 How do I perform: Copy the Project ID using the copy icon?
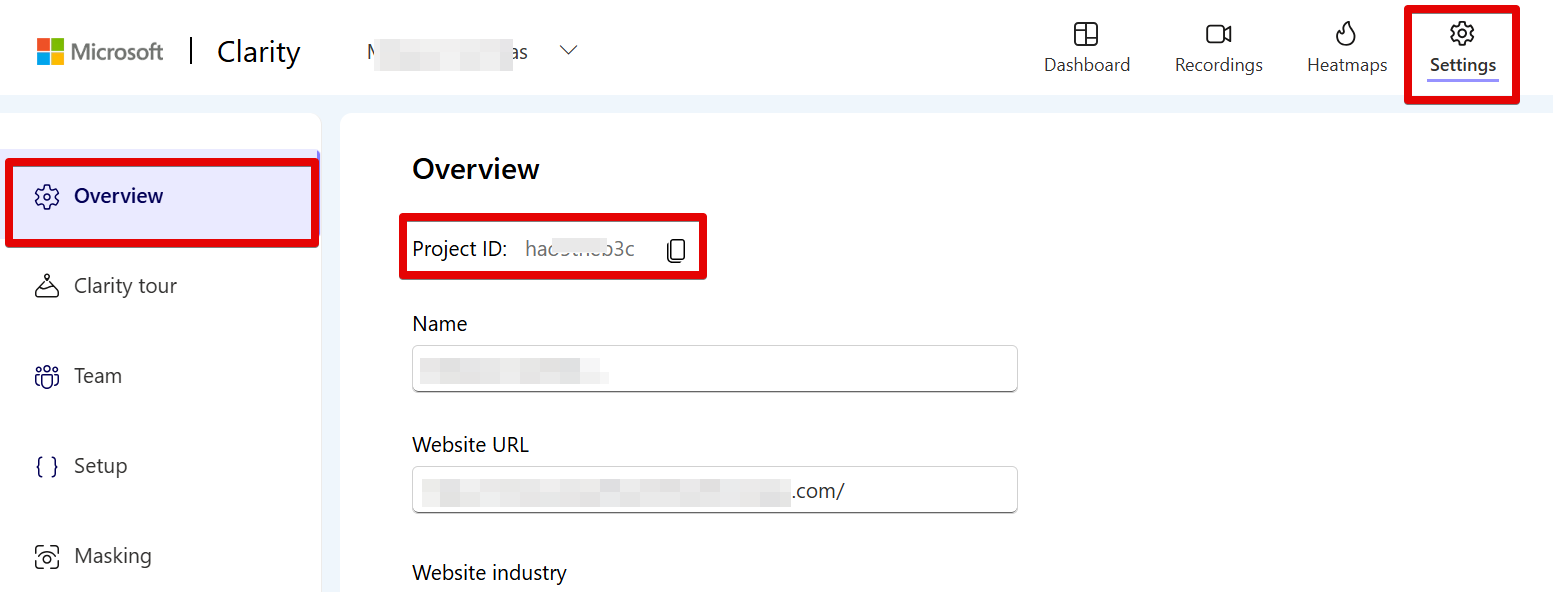676,249
